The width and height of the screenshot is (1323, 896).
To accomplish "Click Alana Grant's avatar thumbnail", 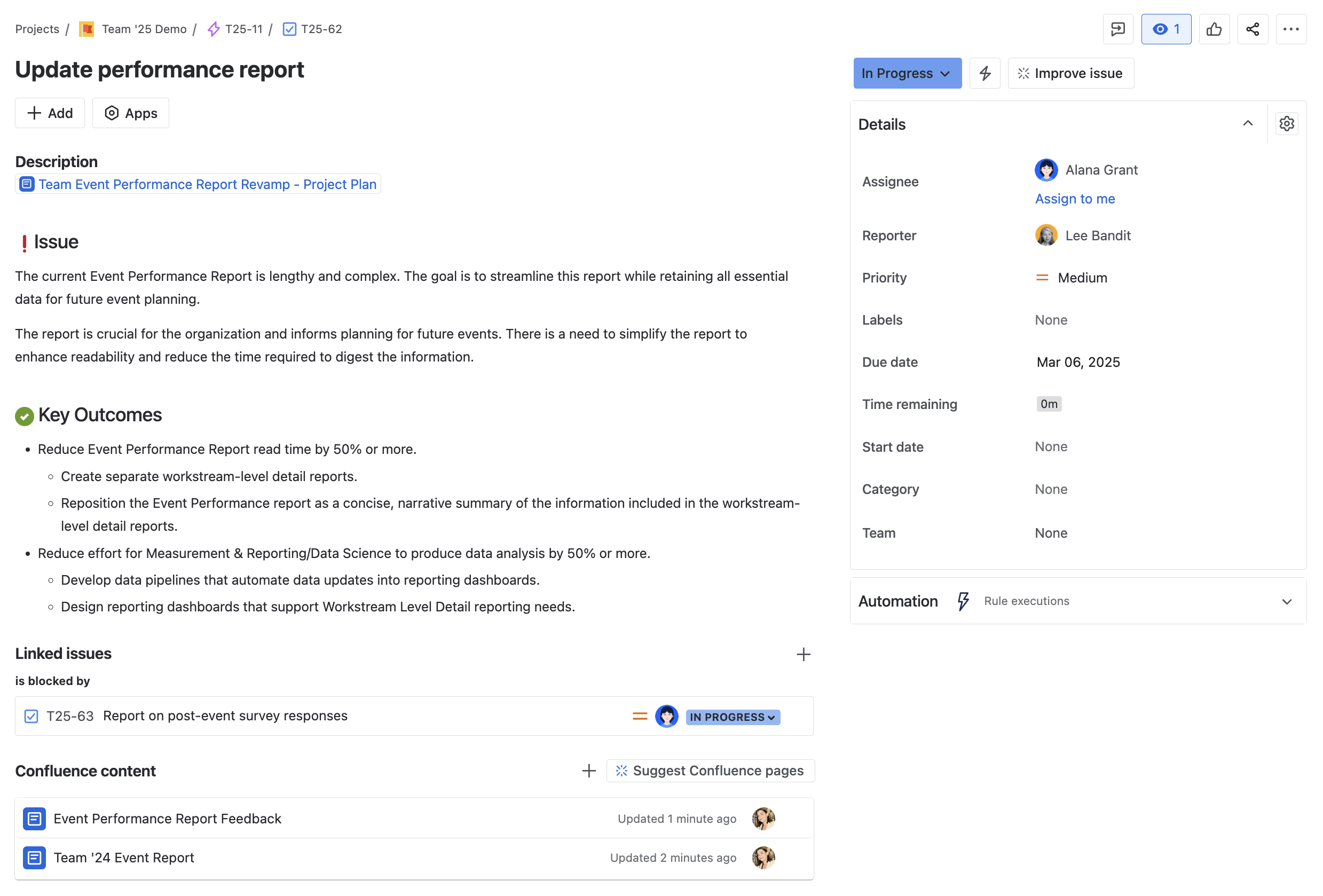I will click(1046, 170).
